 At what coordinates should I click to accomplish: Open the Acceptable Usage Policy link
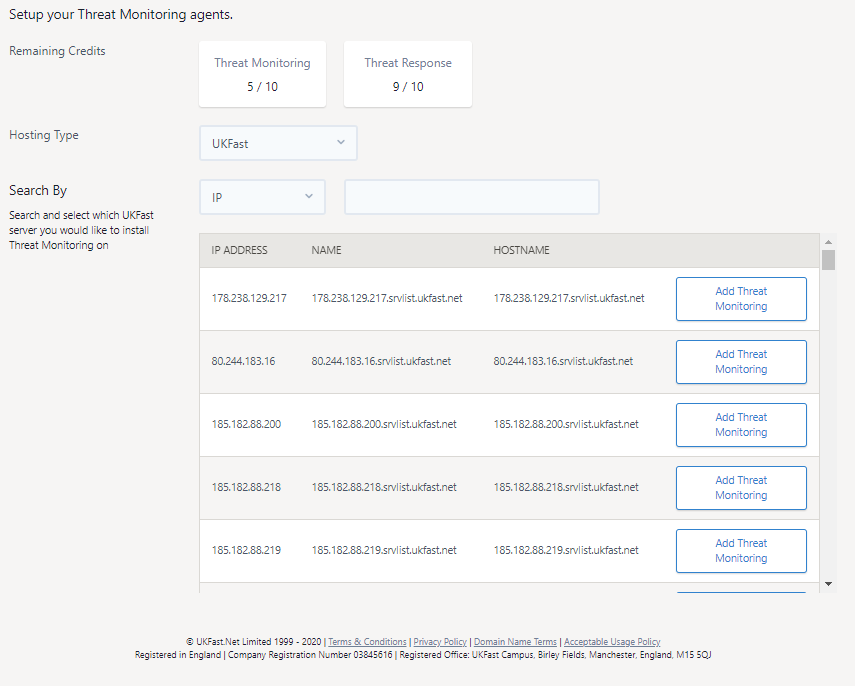pos(612,642)
